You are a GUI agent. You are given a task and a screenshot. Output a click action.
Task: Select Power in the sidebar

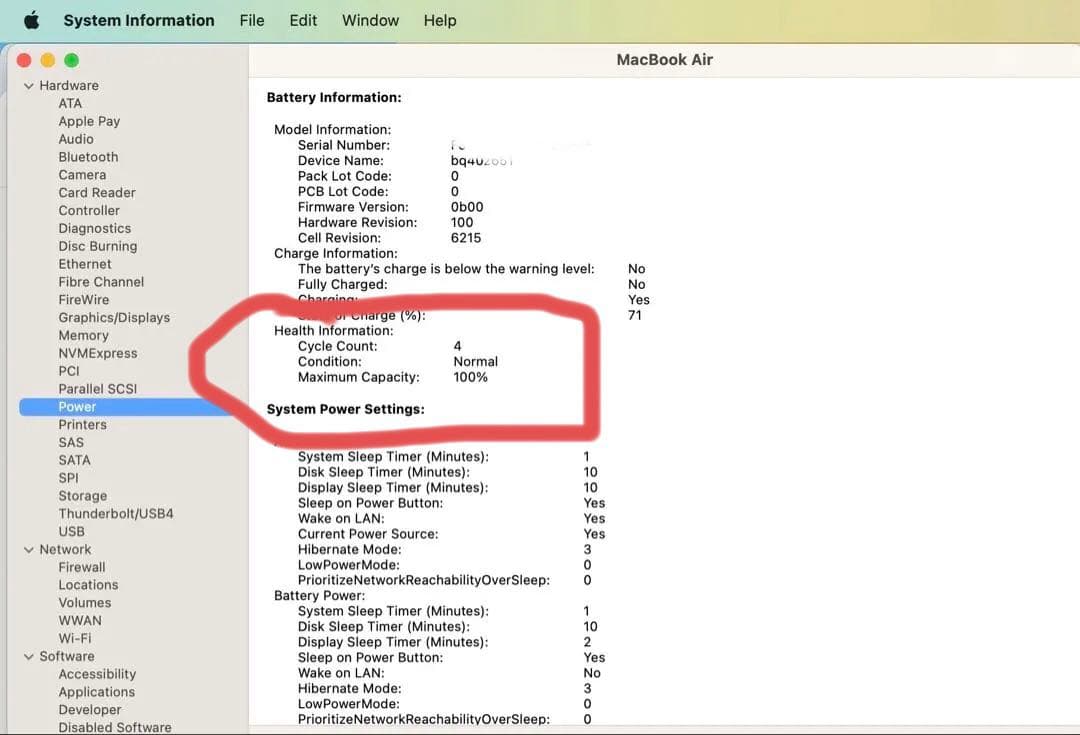pos(77,407)
